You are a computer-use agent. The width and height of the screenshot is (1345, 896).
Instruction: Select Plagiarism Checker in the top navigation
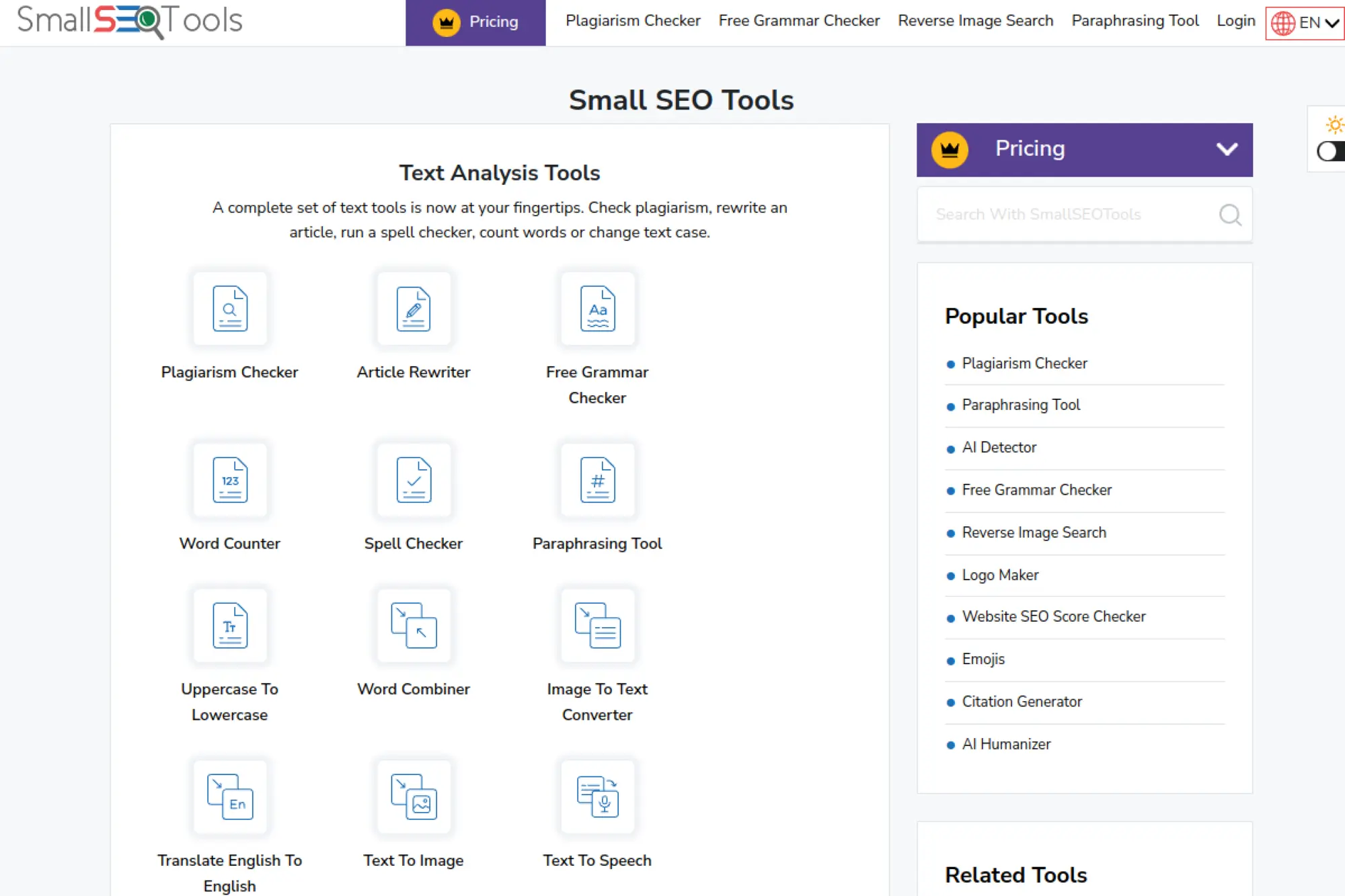coord(633,21)
